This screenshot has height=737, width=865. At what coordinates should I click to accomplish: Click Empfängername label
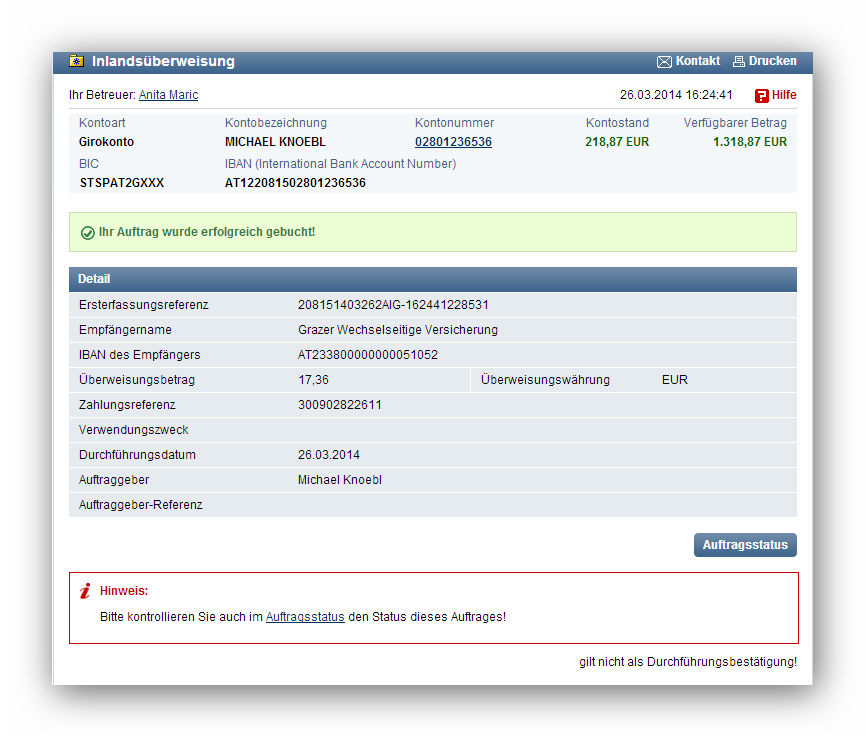point(125,330)
